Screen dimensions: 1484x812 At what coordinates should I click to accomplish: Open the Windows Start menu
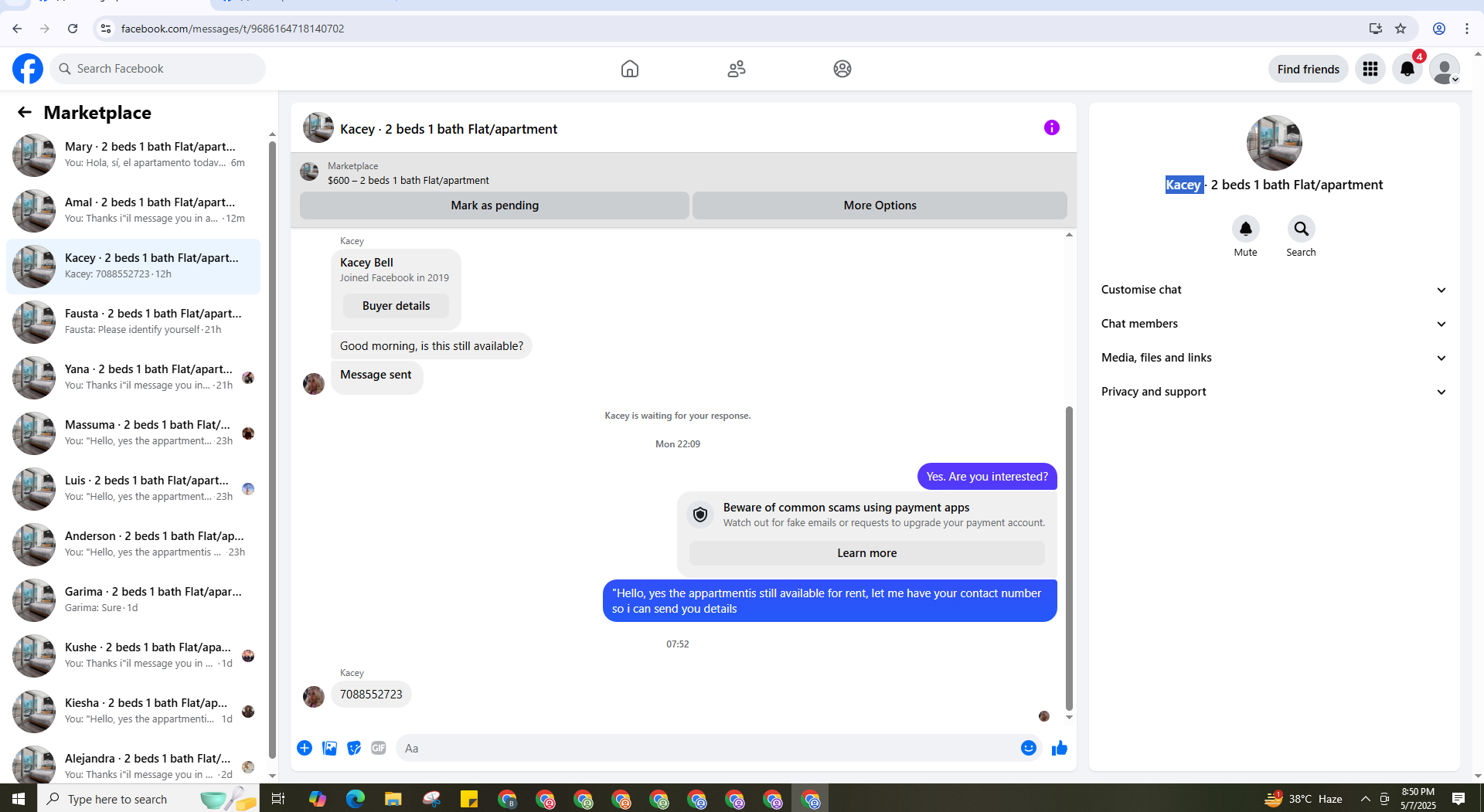[x=19, y=799]
